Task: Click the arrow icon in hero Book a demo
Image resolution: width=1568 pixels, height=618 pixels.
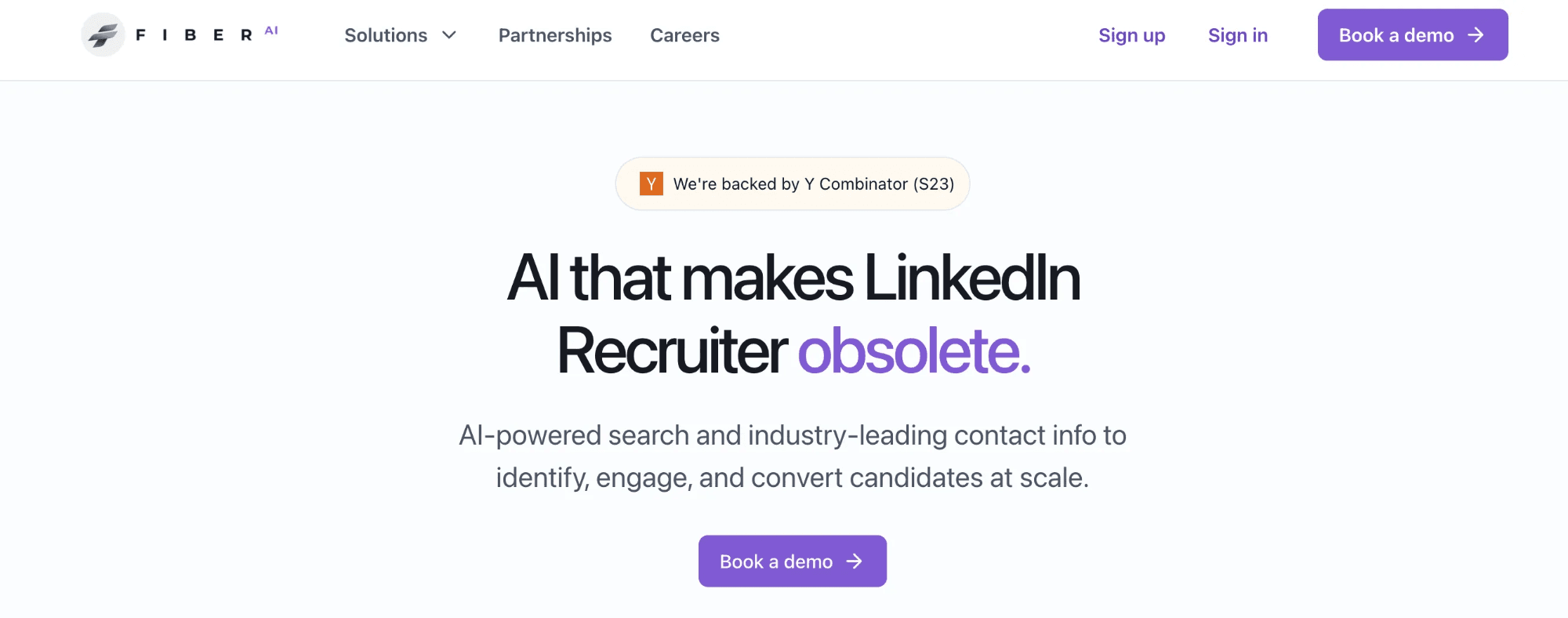Action: click(x=854, y=562)
